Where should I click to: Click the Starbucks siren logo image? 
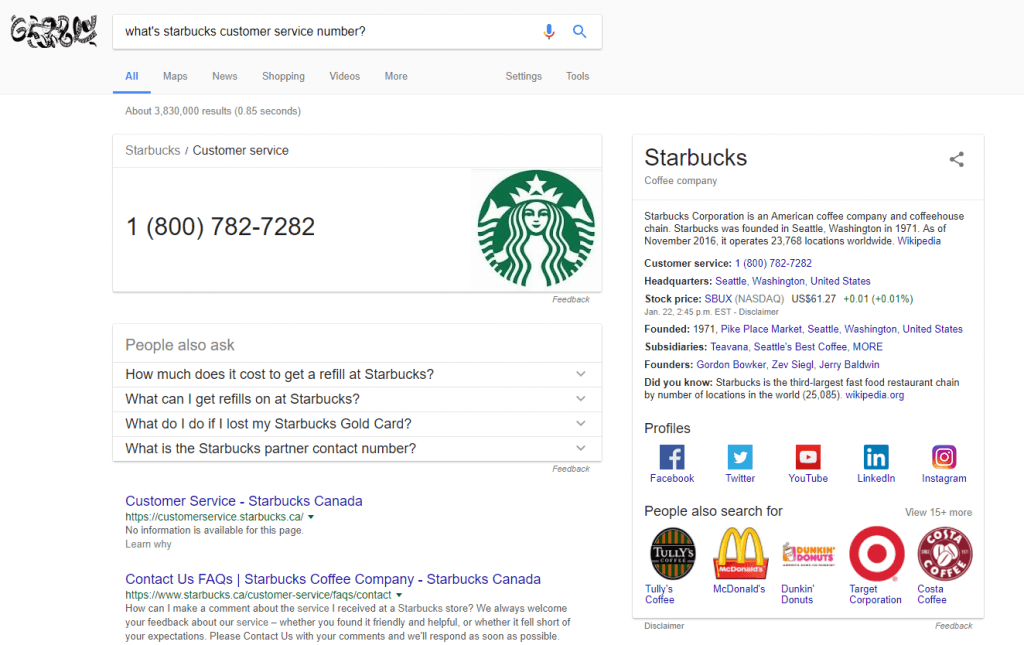(536, 228)
